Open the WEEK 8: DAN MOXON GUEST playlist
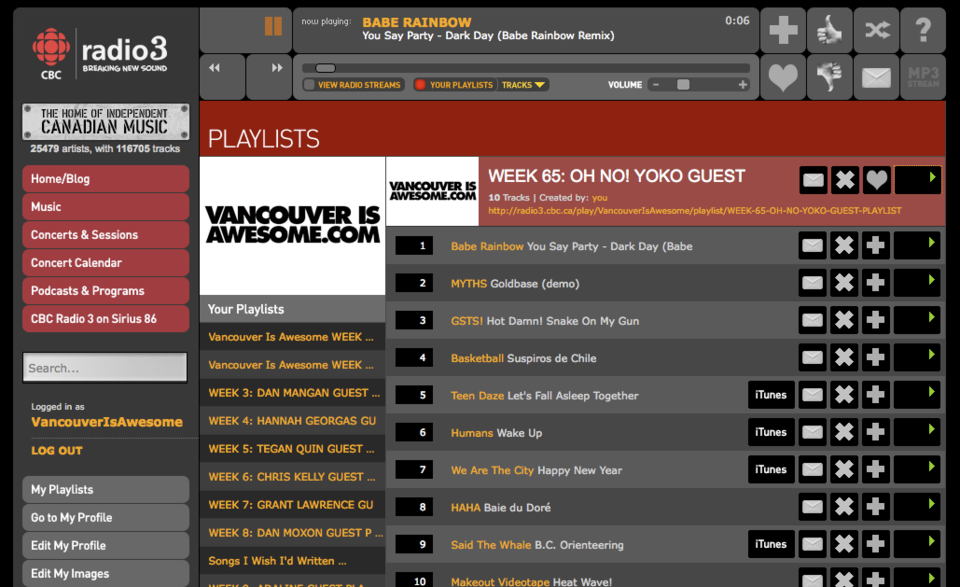This screenshot has width=960, height=587. [293, 533]
